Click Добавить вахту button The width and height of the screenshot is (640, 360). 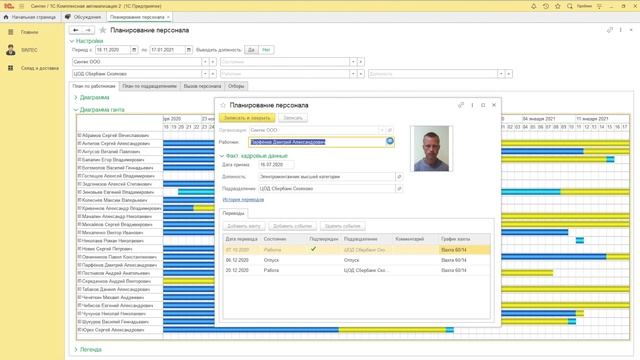[244, 226]
